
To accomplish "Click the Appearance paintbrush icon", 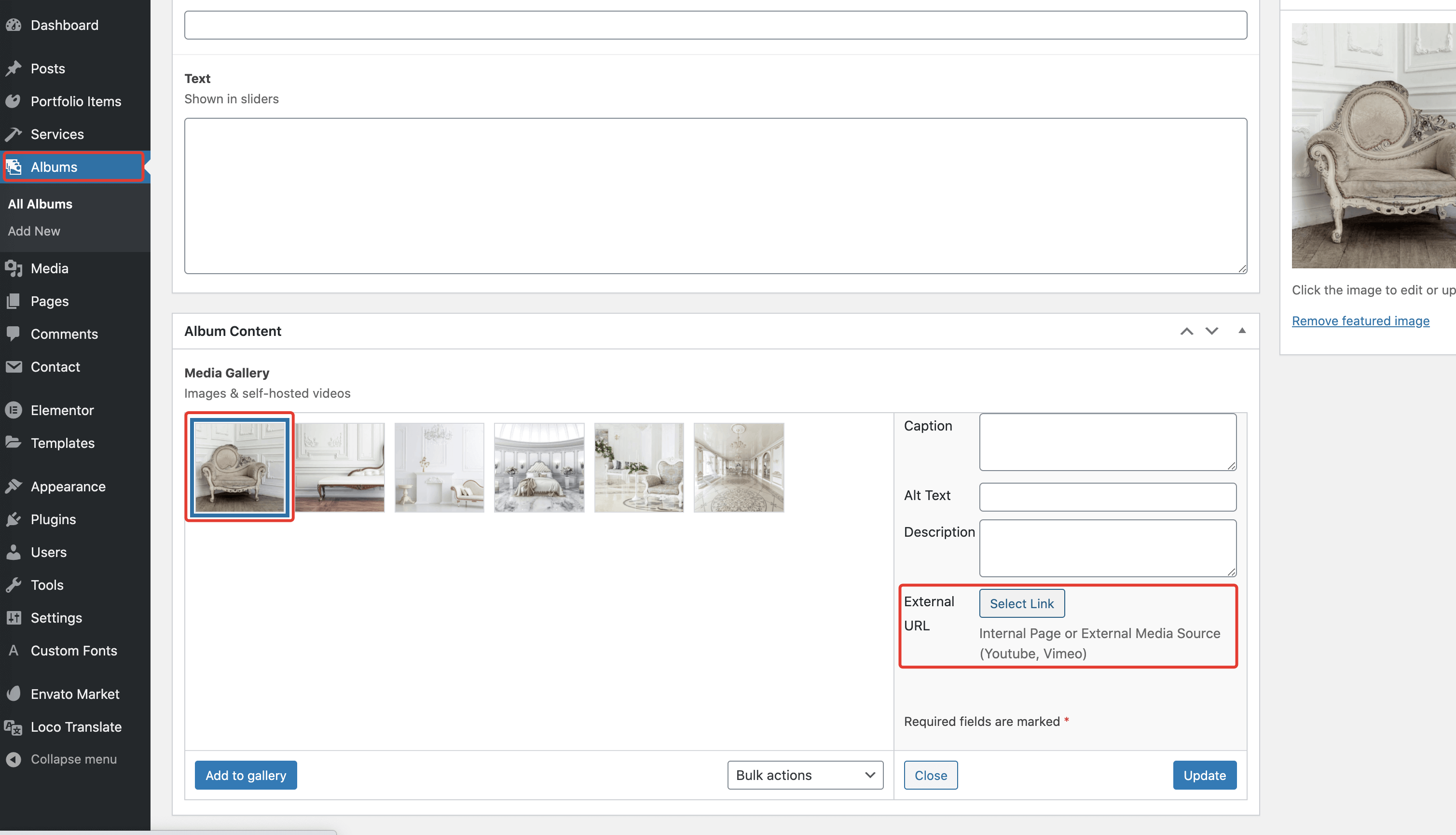I will pyautogui.click(x=14, y=487).
